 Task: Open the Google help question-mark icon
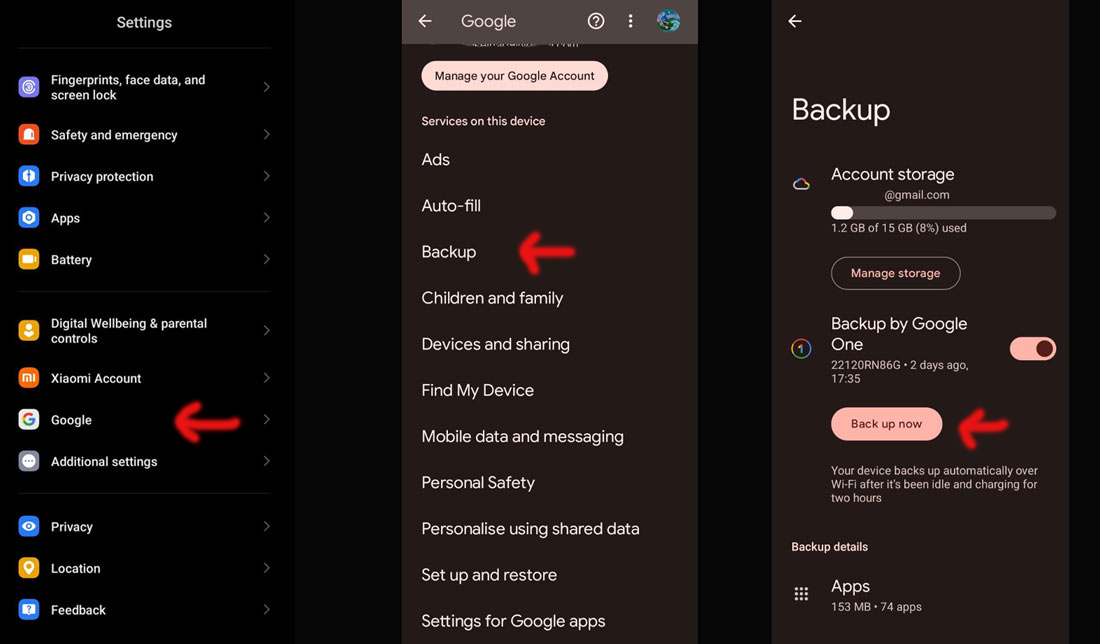click(x=596, y=21)
